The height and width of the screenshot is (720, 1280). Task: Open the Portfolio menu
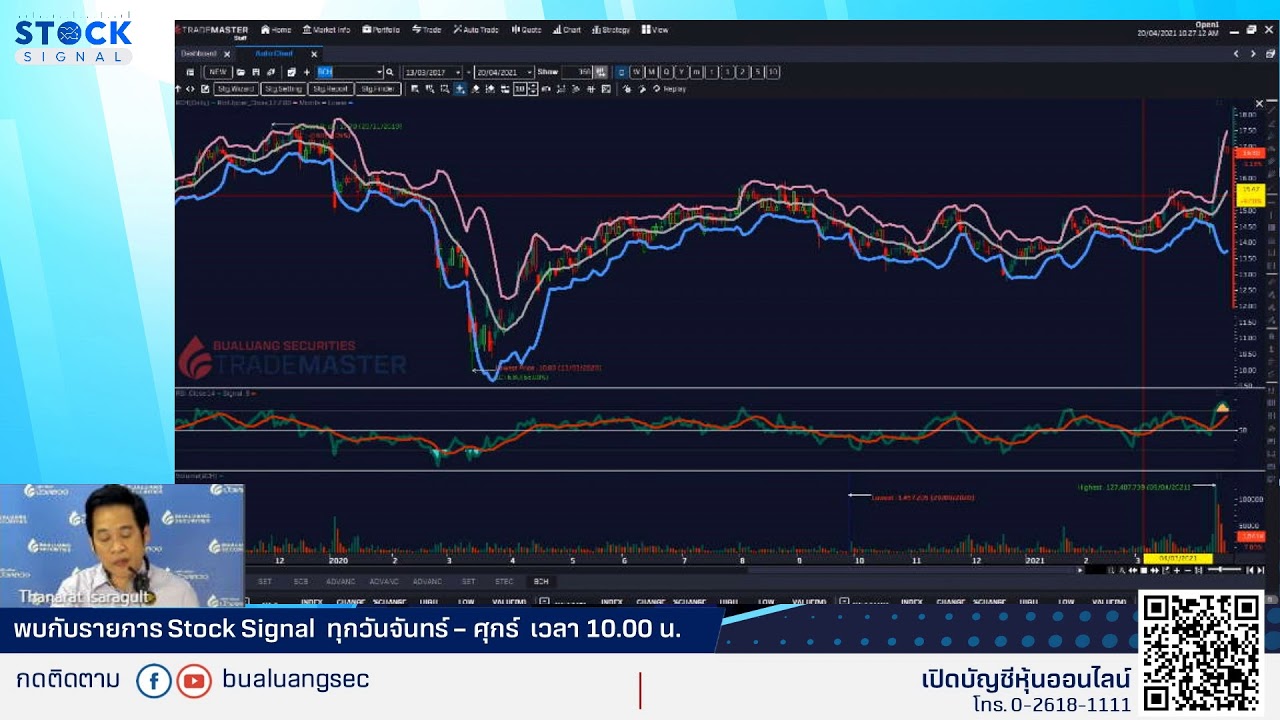[381, 30]
